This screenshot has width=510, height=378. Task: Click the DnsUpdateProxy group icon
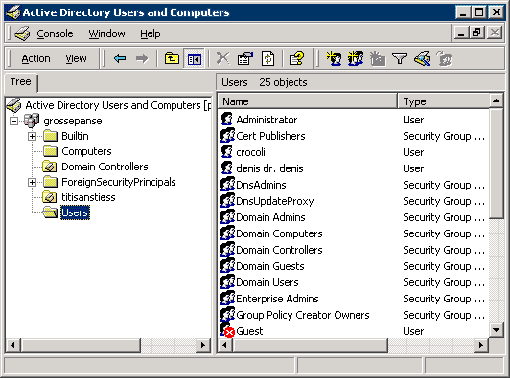[x=227, y=200]
